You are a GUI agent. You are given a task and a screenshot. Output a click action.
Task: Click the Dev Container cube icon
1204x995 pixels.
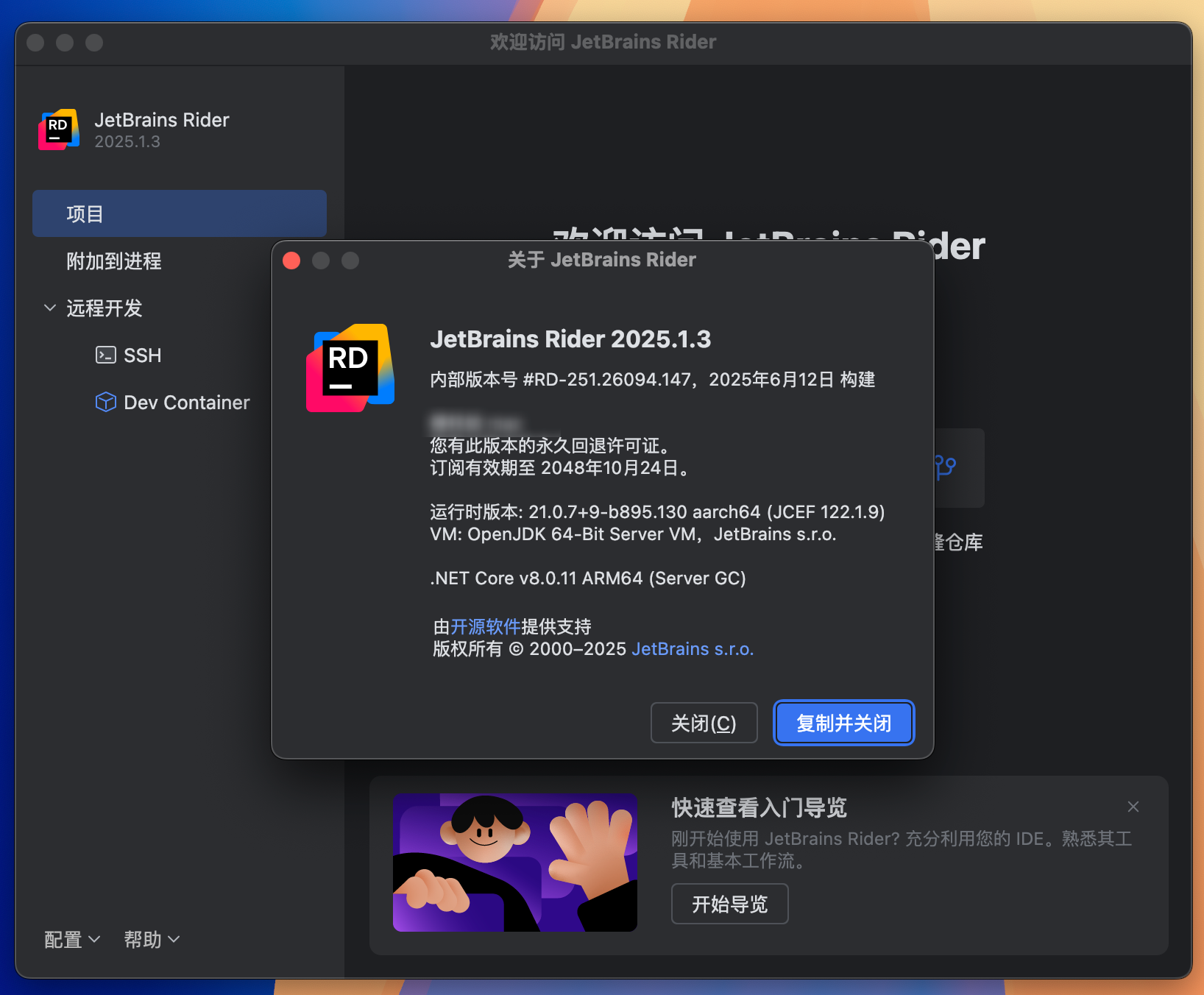point(106,402)
